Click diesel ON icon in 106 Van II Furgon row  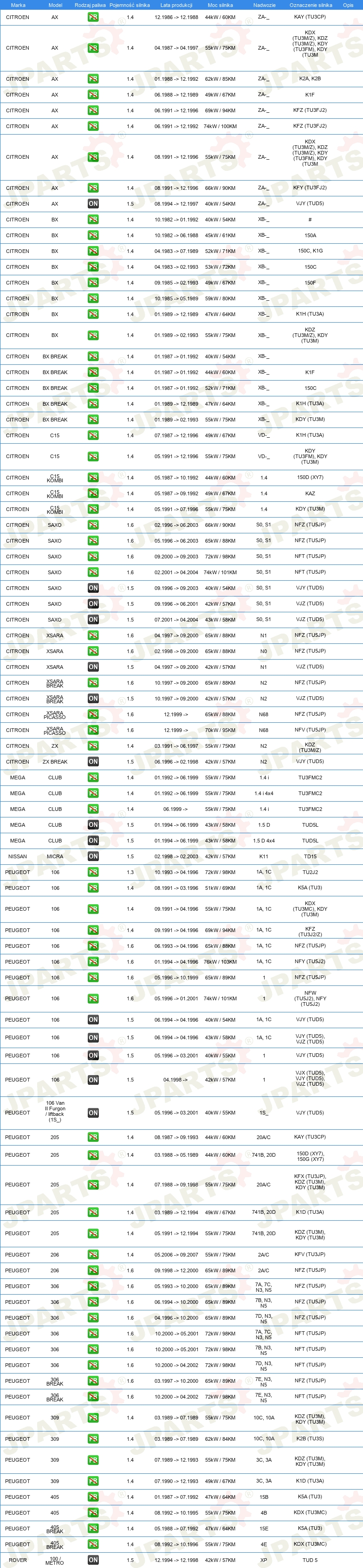pyautogui.click(x=93, y=1113)
